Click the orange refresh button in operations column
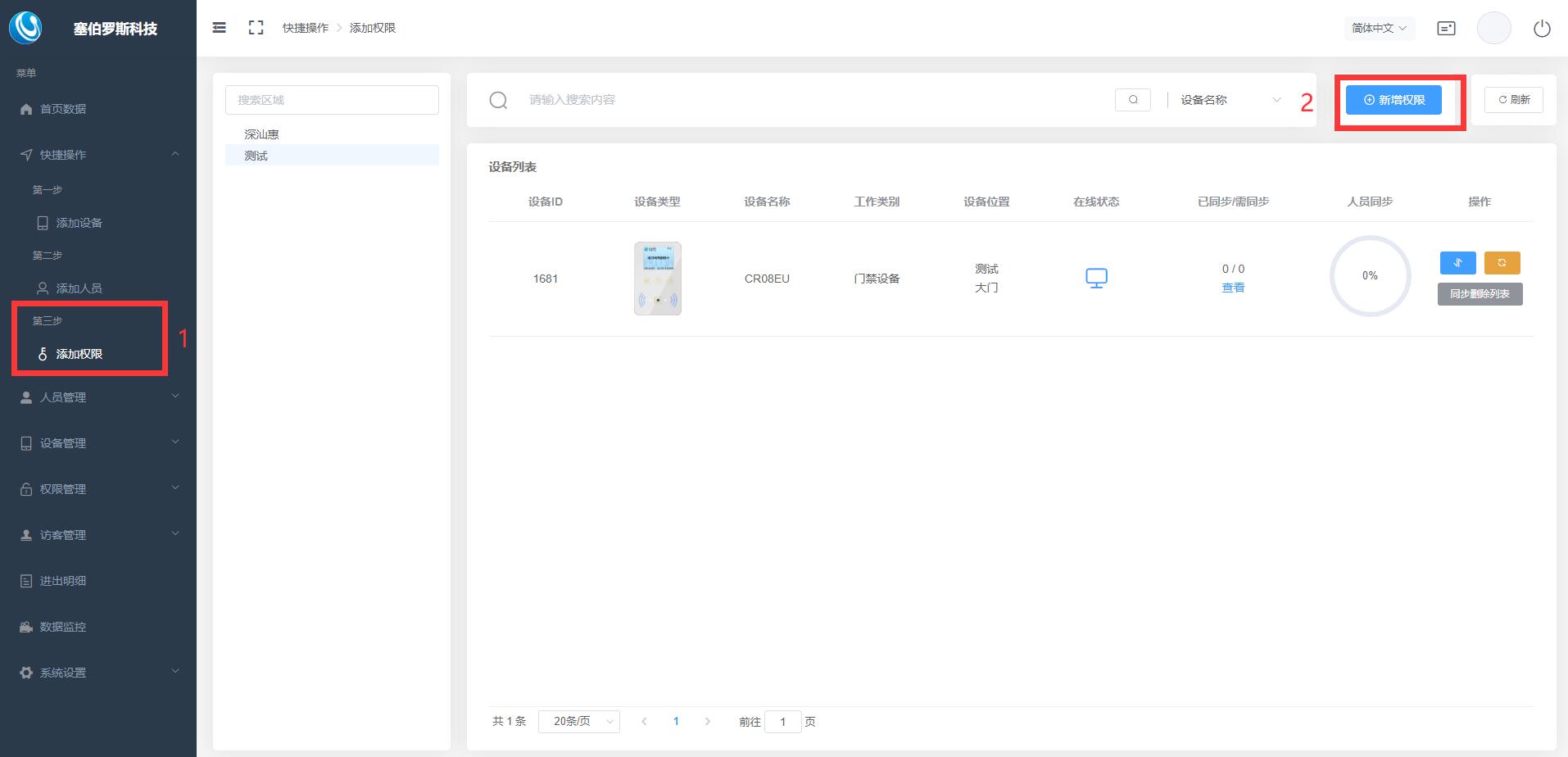 click(1502, 263)
